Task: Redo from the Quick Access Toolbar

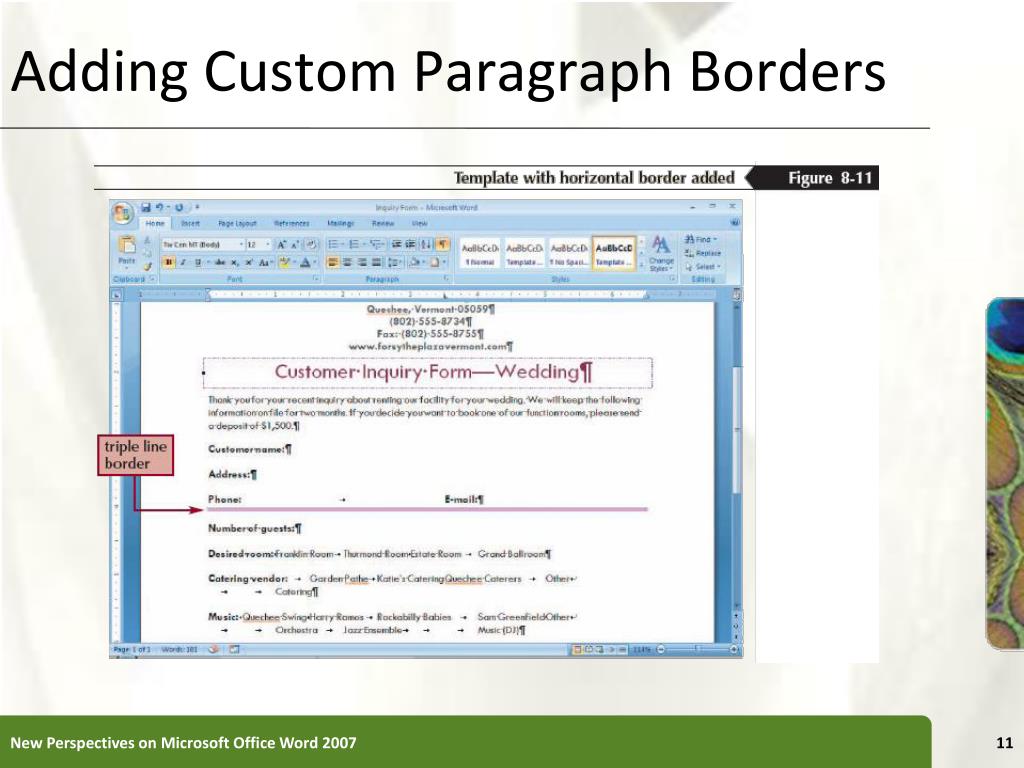Action: point(180,207)
